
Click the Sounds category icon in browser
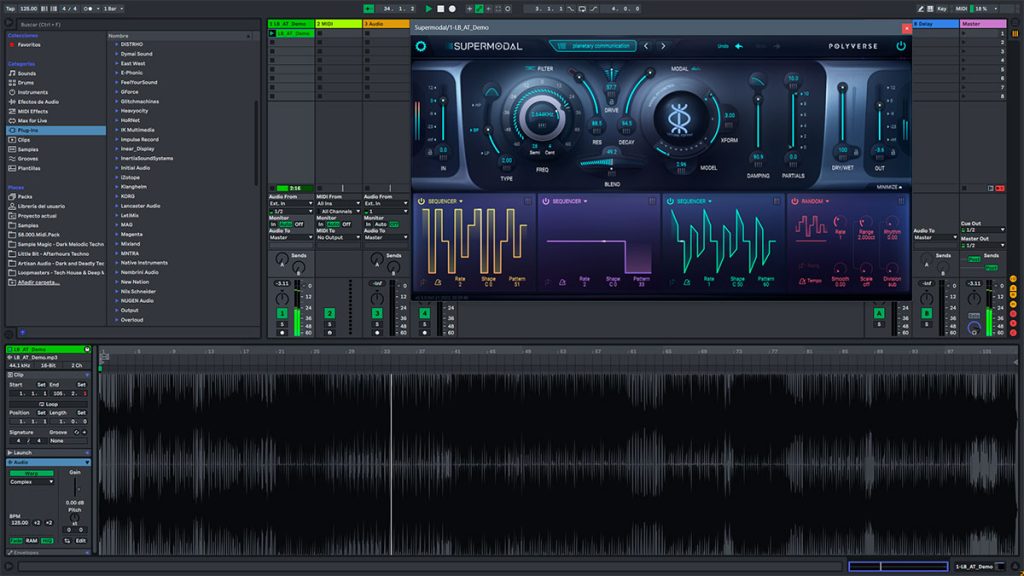[x=12, y=73]
